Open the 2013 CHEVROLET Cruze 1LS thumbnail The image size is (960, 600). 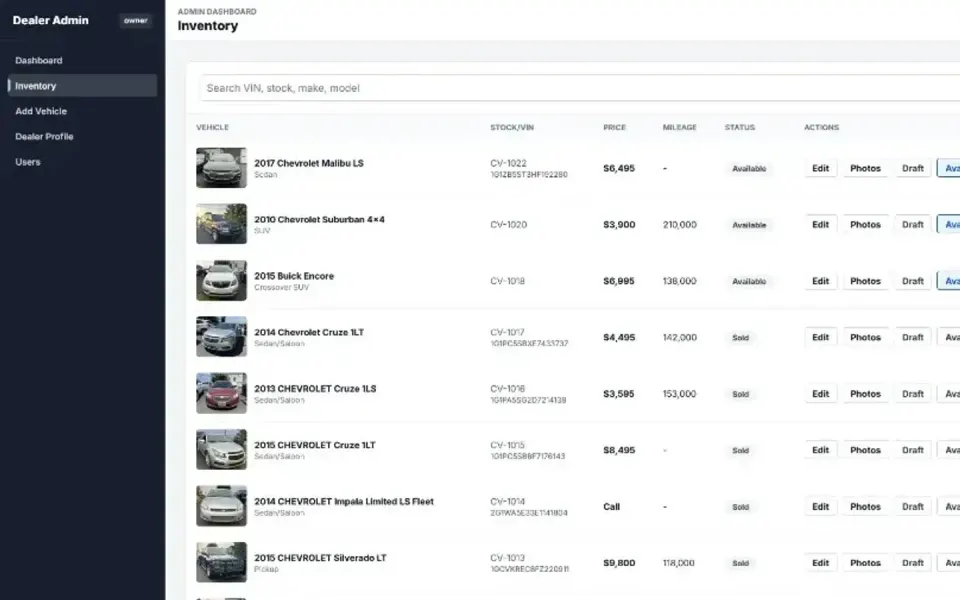point(221,393)
